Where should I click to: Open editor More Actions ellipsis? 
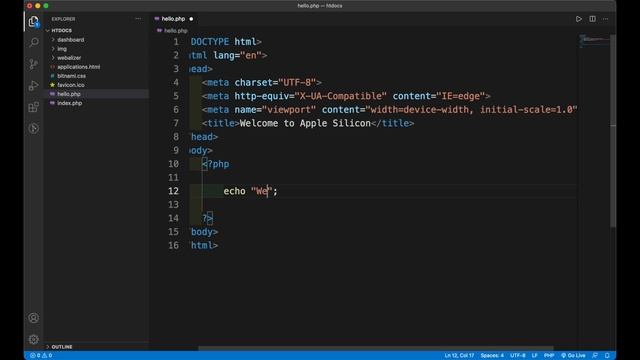pos(605,19)
